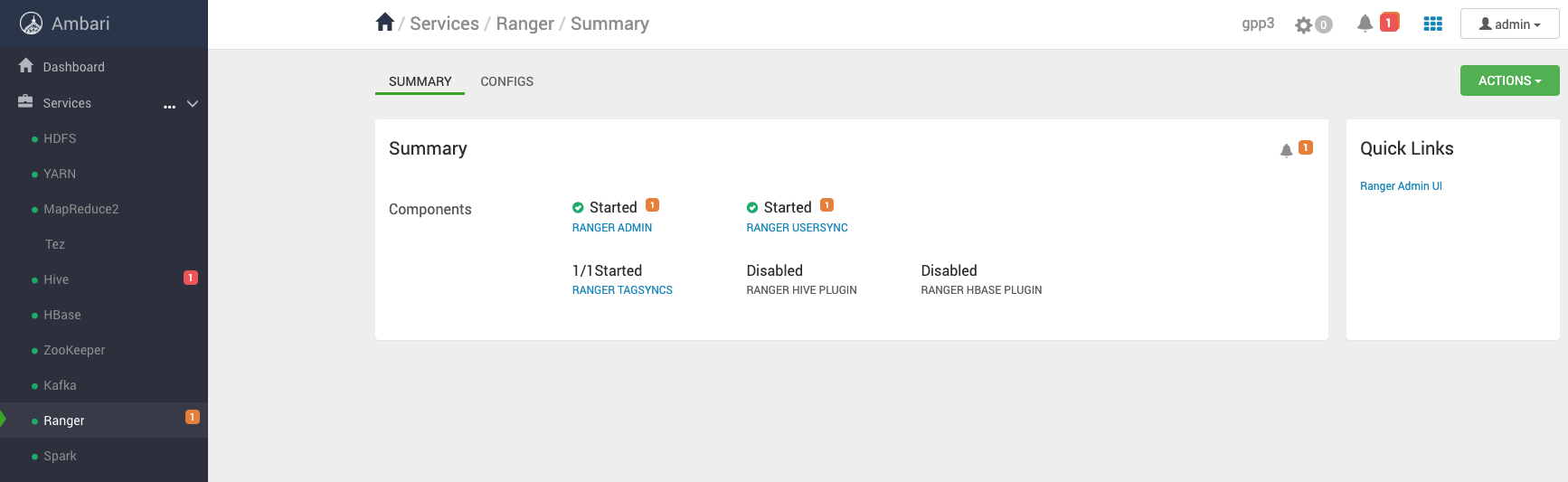Open the admin user dropdown
The height and width of the screenshot is (482, 1568).
tap(1510, 24)
